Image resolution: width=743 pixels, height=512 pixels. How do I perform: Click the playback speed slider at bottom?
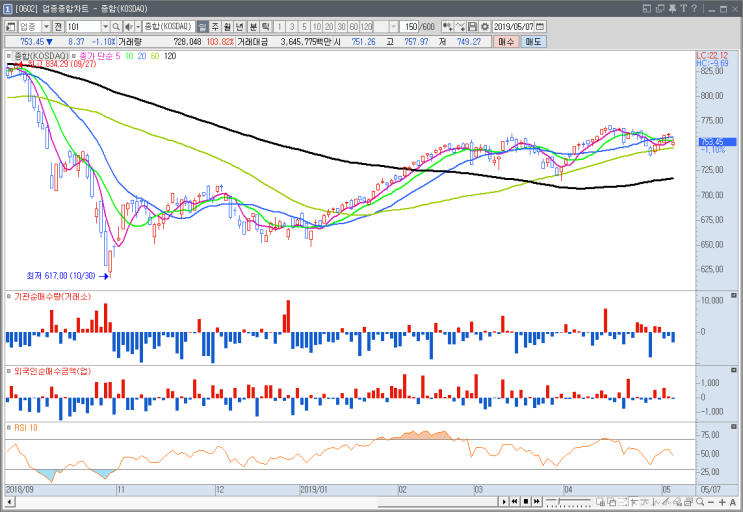click(568, 502)
